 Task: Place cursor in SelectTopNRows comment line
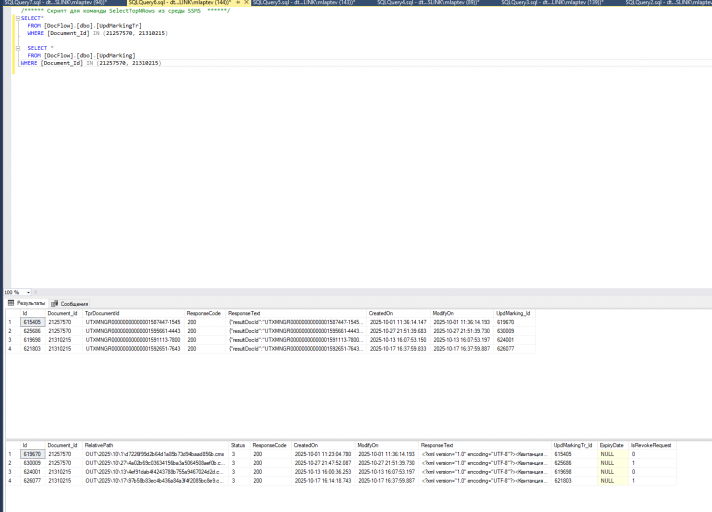(x=125, y=10)
